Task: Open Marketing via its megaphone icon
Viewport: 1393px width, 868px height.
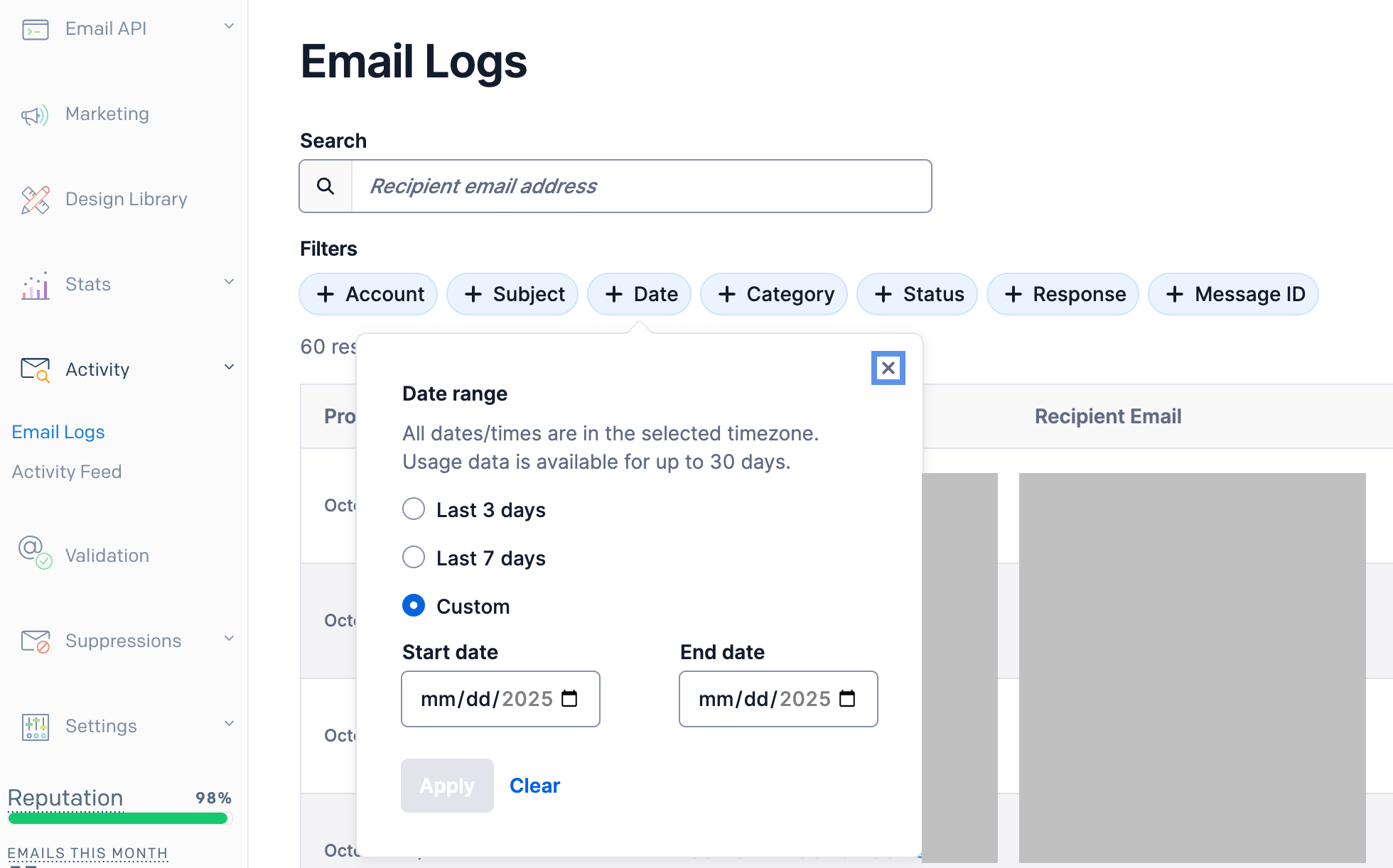Action: [35, 115]
